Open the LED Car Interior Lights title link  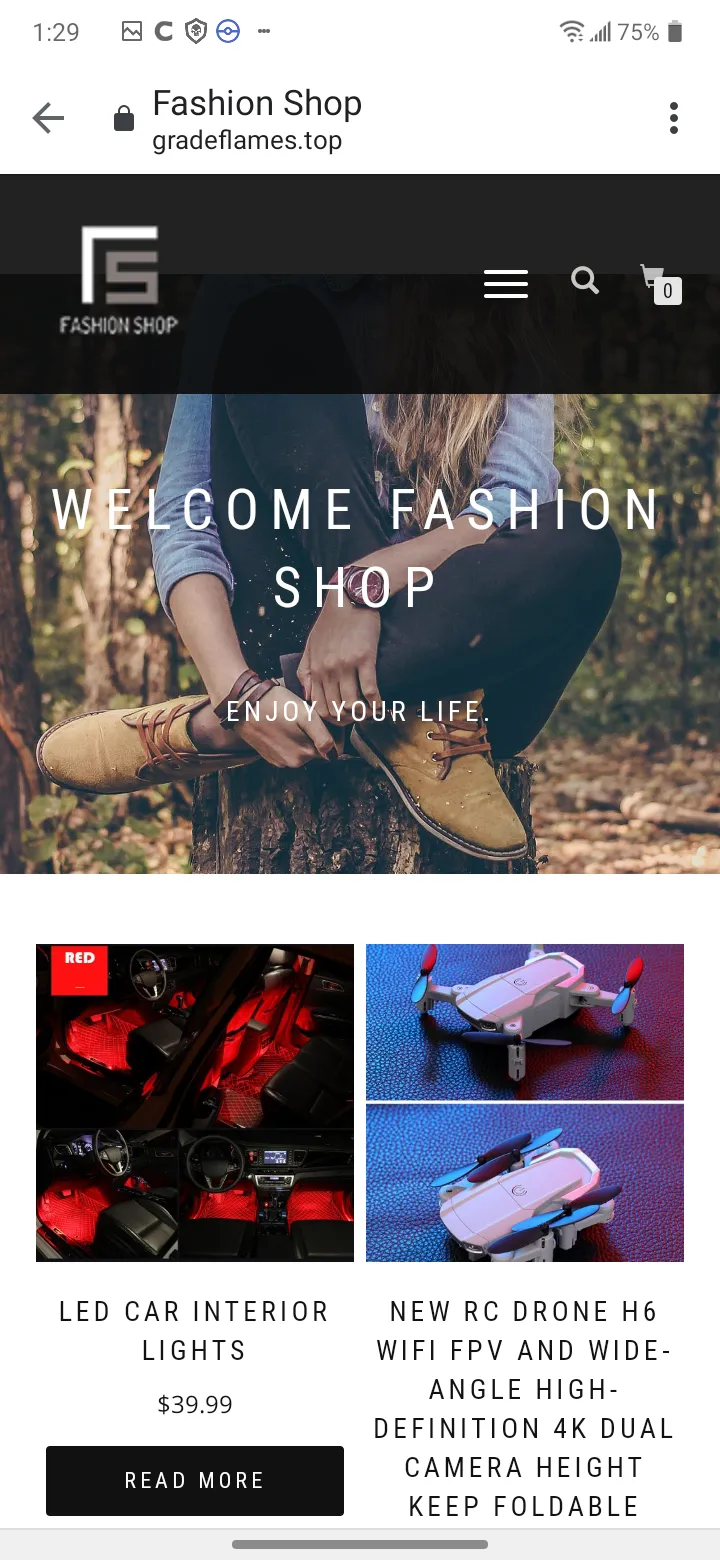point(194,1331)
